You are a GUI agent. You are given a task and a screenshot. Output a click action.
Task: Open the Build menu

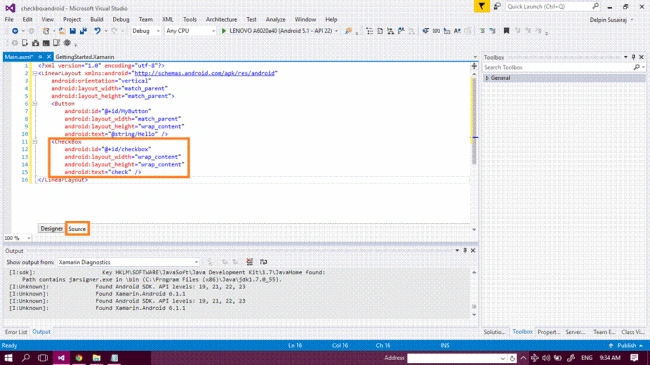pyautogui.click(x=97, y=19)
